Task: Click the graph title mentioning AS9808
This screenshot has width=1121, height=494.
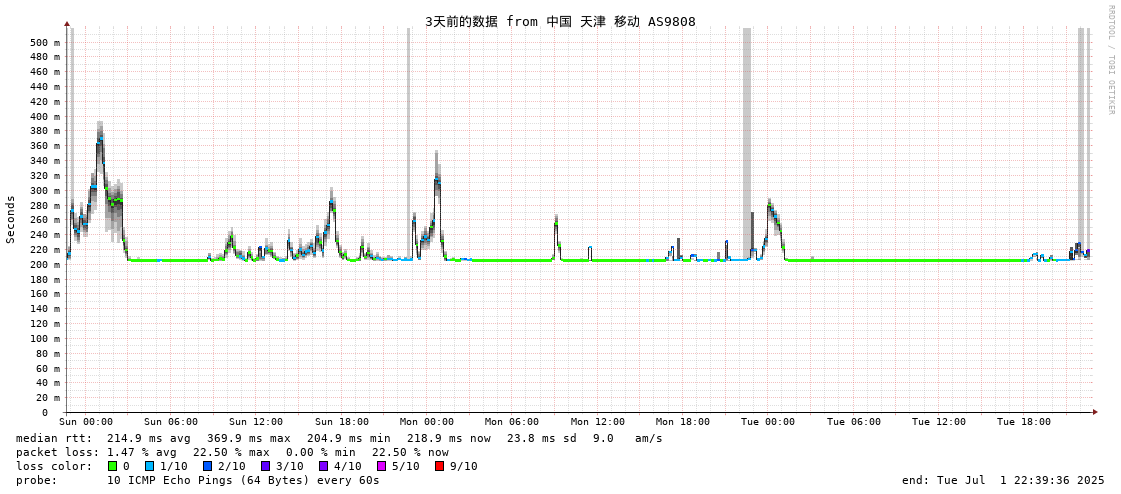Action: click(560, 21)
